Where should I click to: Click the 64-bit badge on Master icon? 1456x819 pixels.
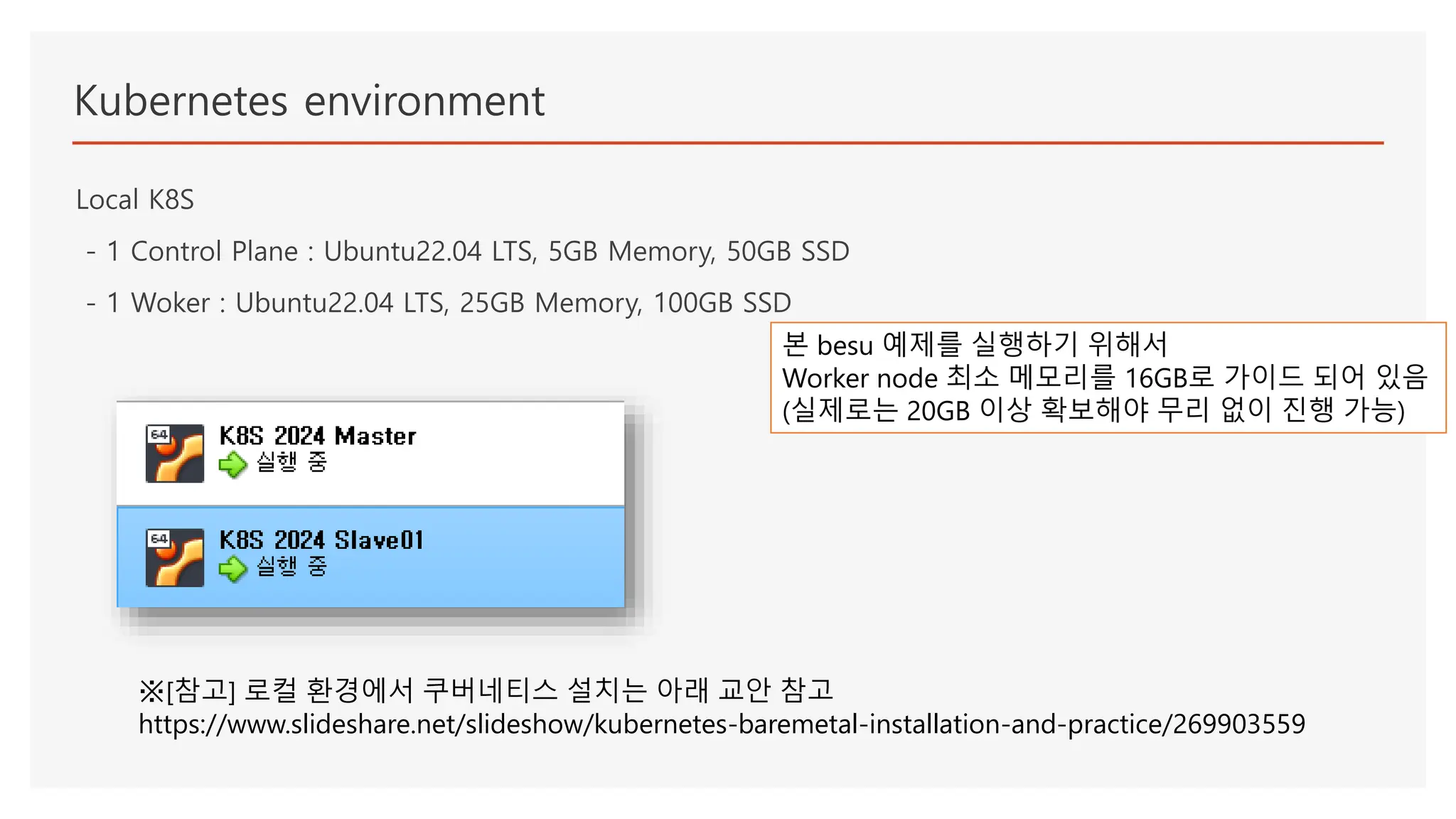[159, 434]
